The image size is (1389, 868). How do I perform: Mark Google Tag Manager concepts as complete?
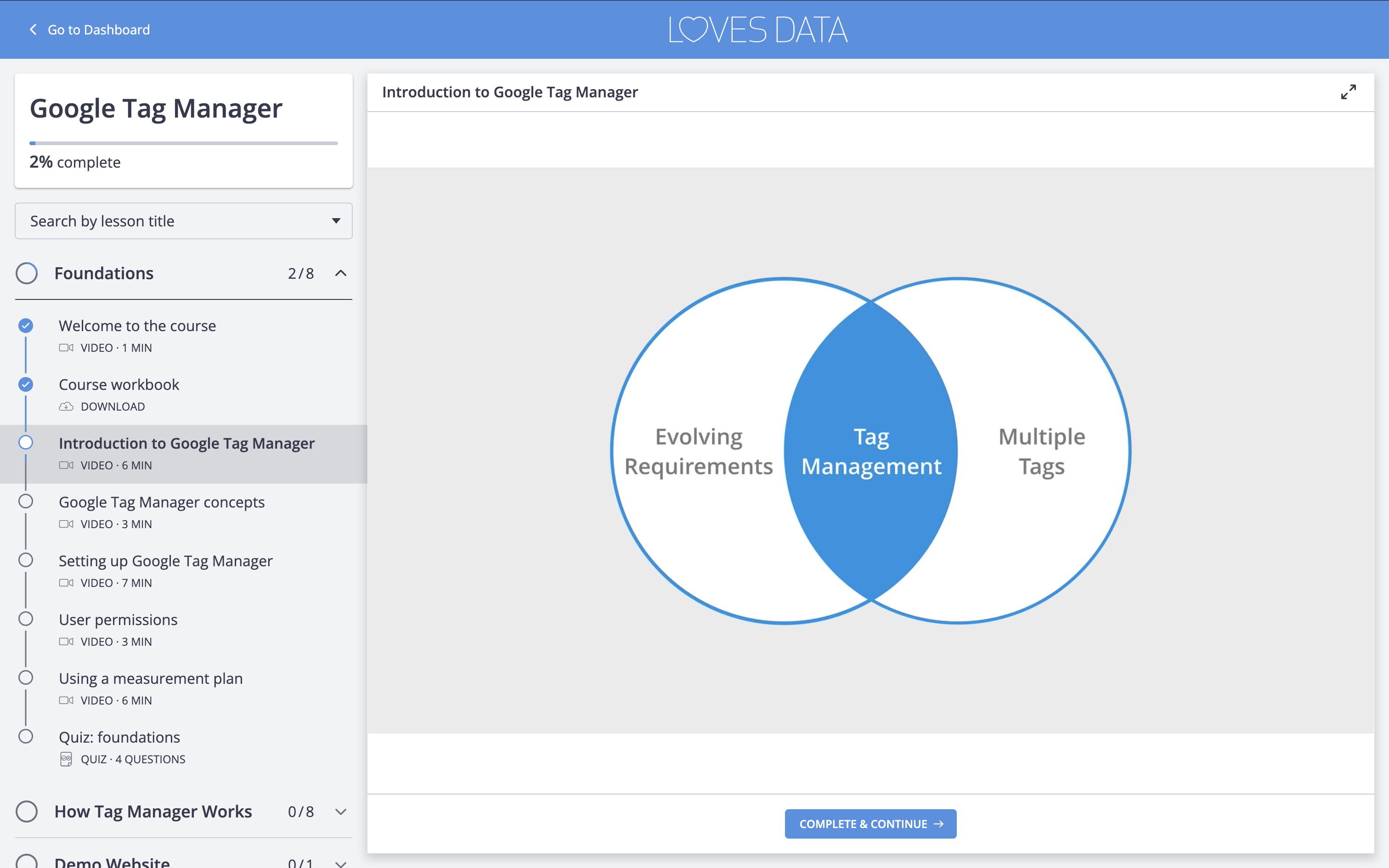(x=25, y=501)
